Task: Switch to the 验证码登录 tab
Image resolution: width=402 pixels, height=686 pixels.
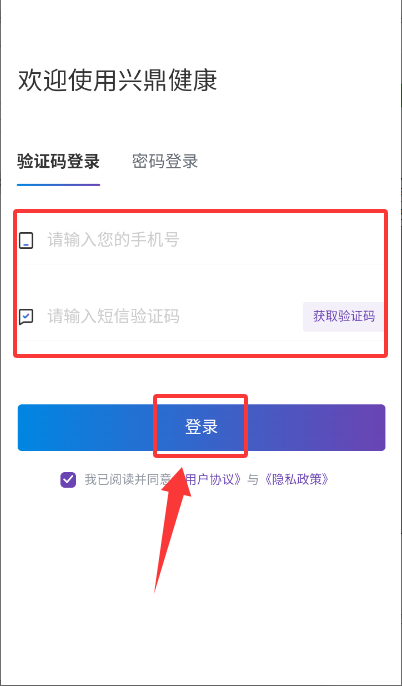Action: (58, 161)
